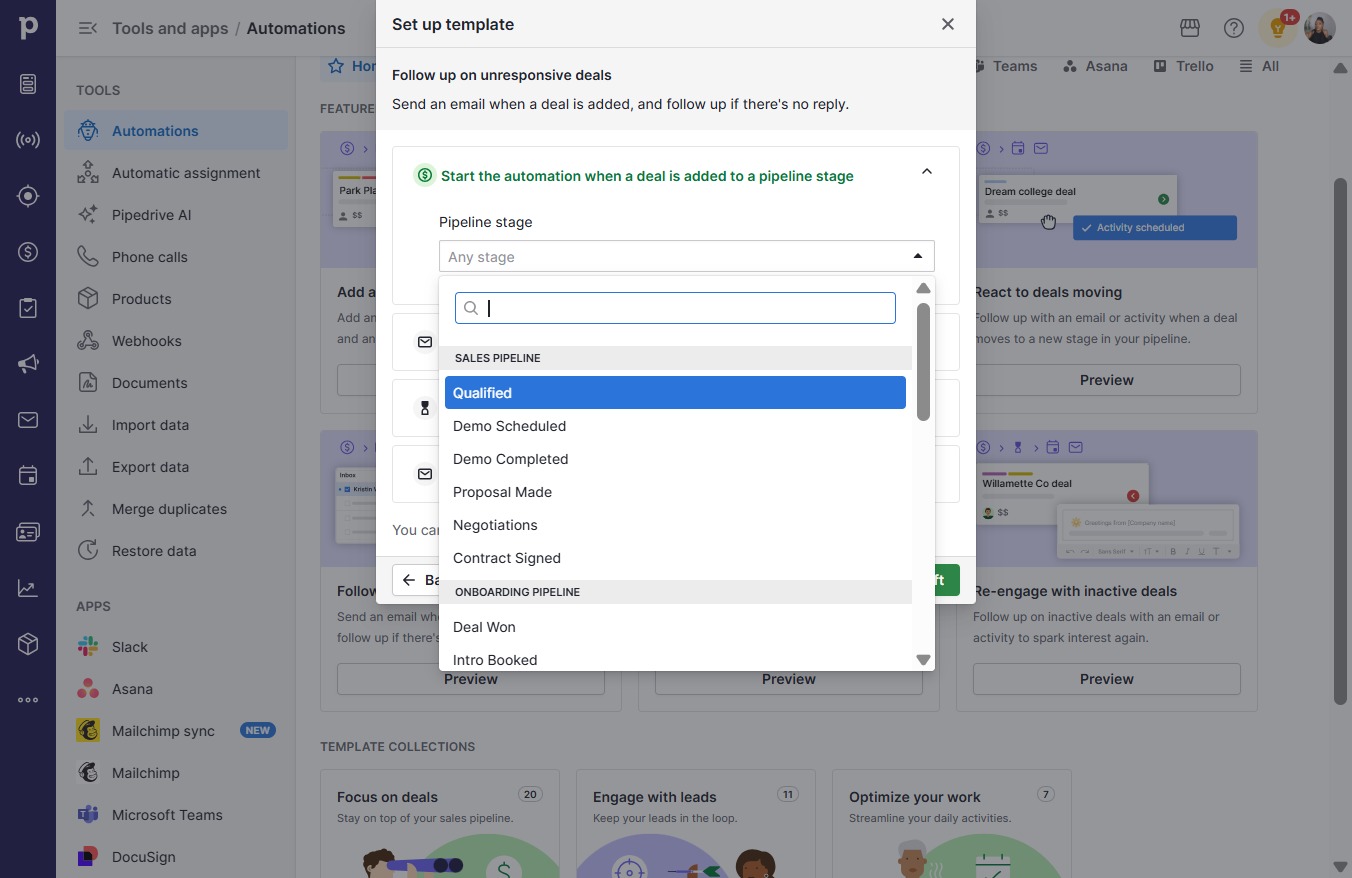
Task: Select the Contract Signed stage option
Action: click(x=675, y=558)
